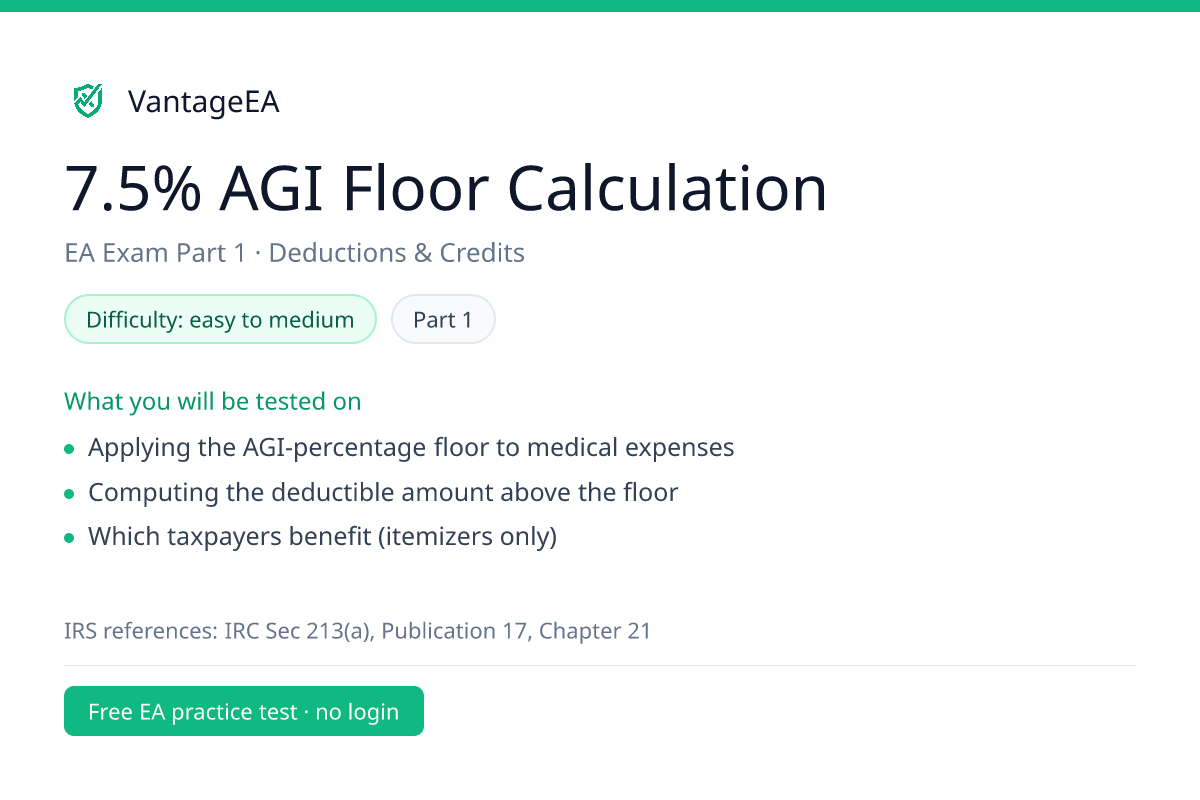The width and height of the screenshot is (1200, 800).
Task: Click the green top accent bar
Action: coord(600,6)
